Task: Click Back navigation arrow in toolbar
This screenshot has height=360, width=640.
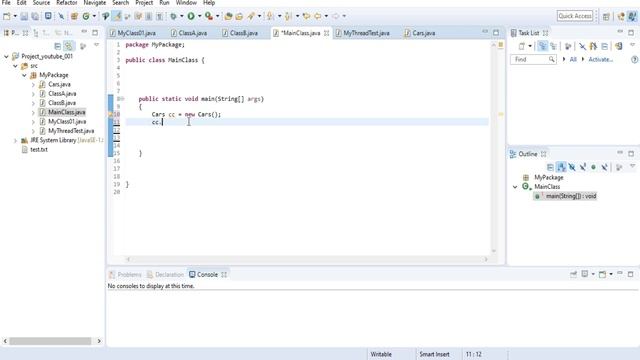Action: [317, 16]
